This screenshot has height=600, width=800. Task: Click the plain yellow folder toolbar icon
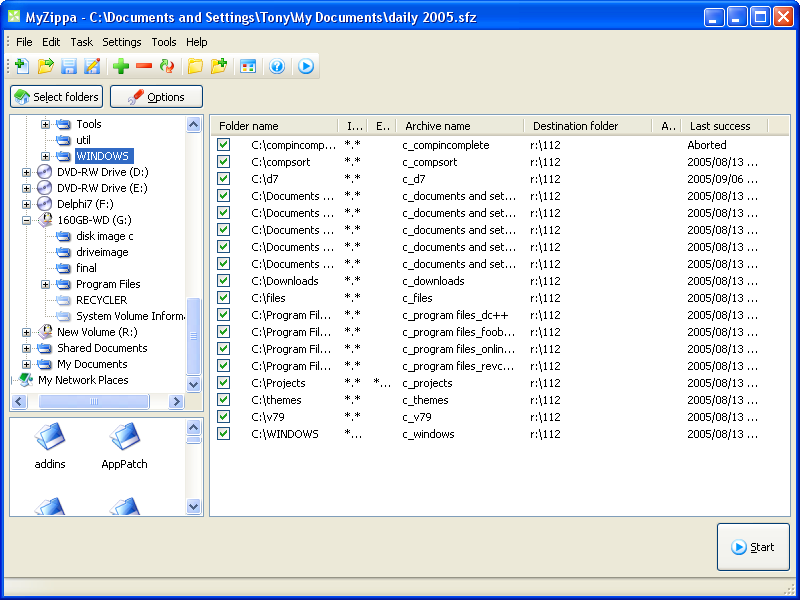click(195, 66)
